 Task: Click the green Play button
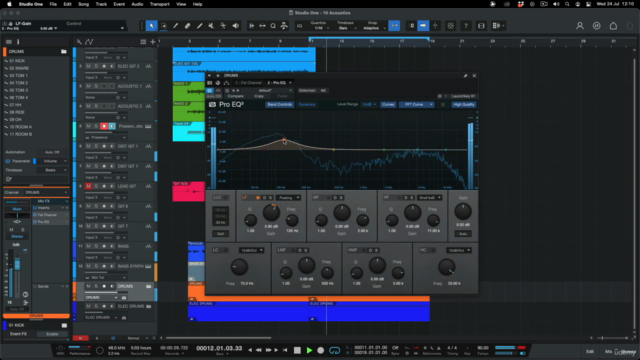(x=309, y=350)
